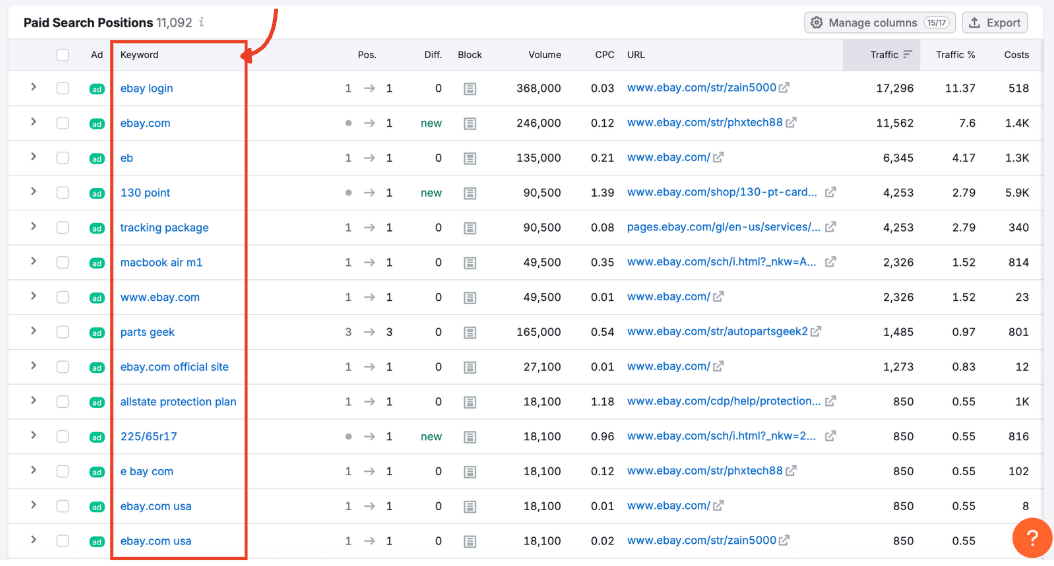Click the ad badge for 225/65r17
Viewport: 1054px width, 566px height.
click(x=97, y=437)
